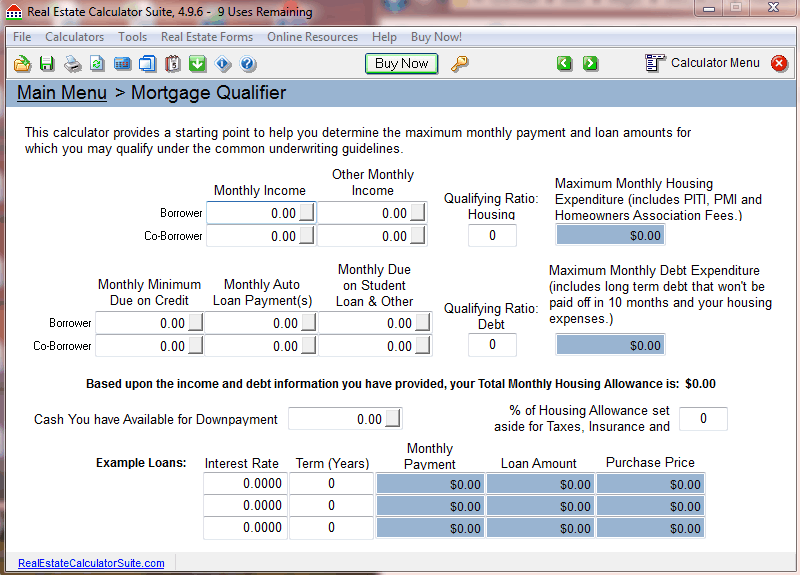Click the open folder icon in toolbar
The width and height of the screenshot is (800, 575).
coord(22,64)
